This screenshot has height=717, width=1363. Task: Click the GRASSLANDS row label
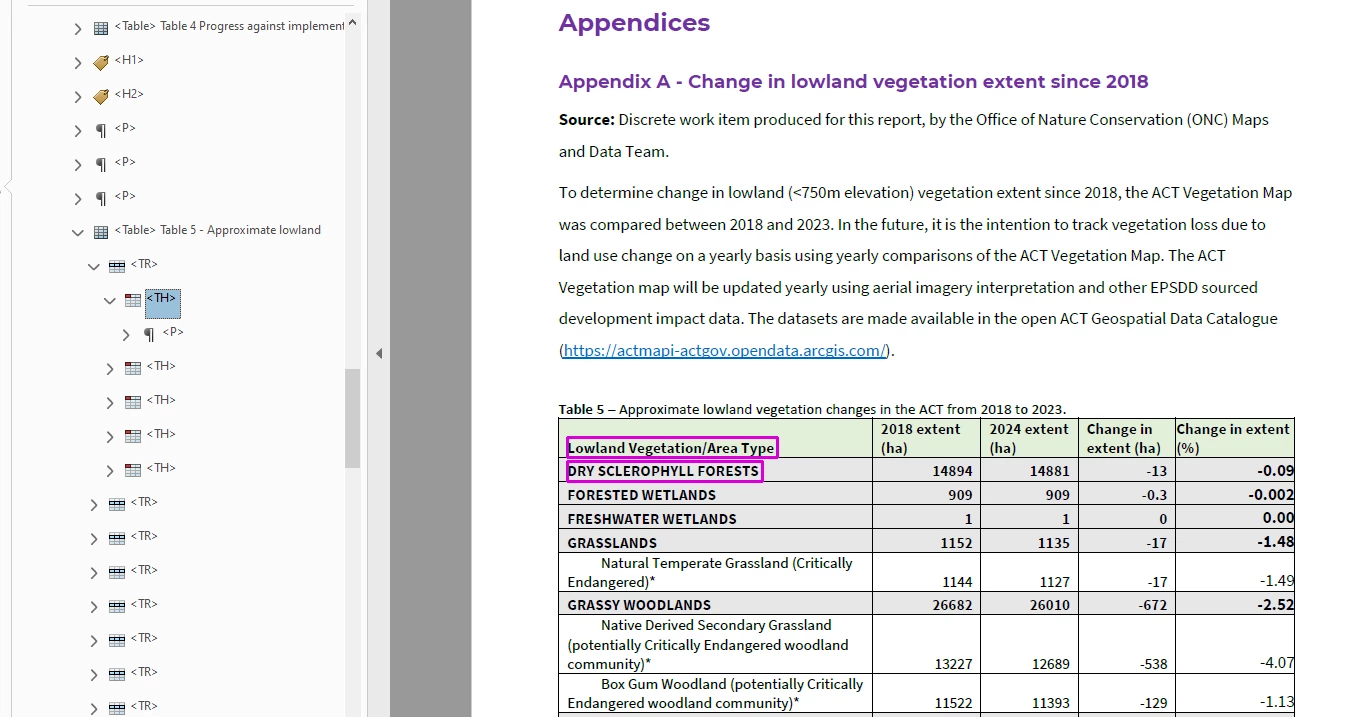pyautogui.click(x=612, y=543)
